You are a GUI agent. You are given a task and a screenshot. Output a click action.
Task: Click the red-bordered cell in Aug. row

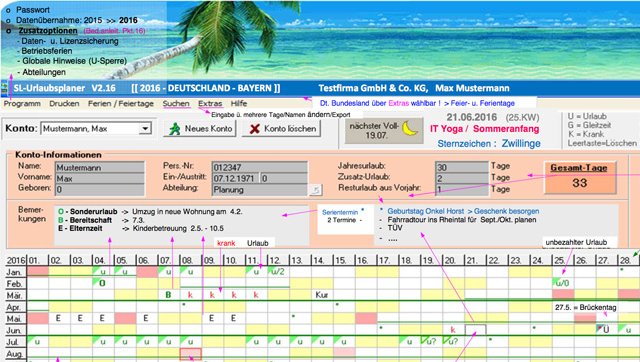point(191,354)
